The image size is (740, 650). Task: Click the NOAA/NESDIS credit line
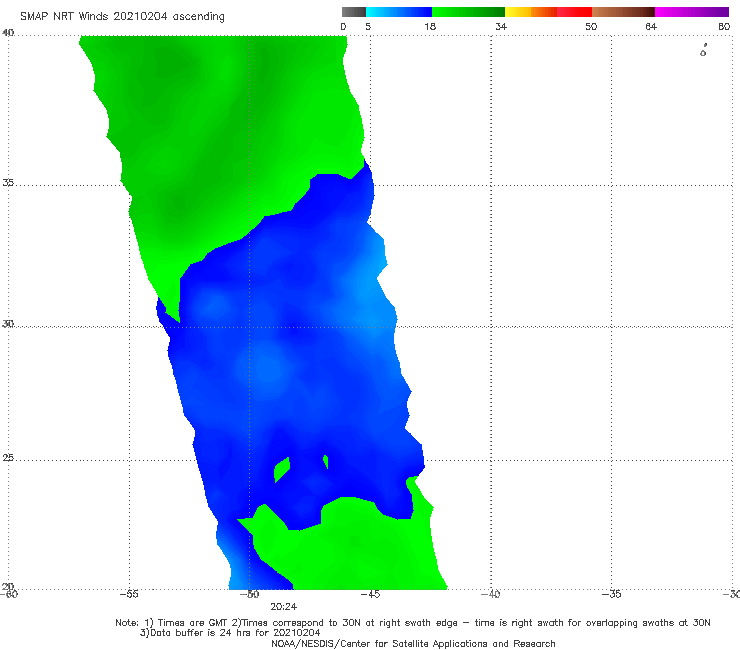coord(413,643)
